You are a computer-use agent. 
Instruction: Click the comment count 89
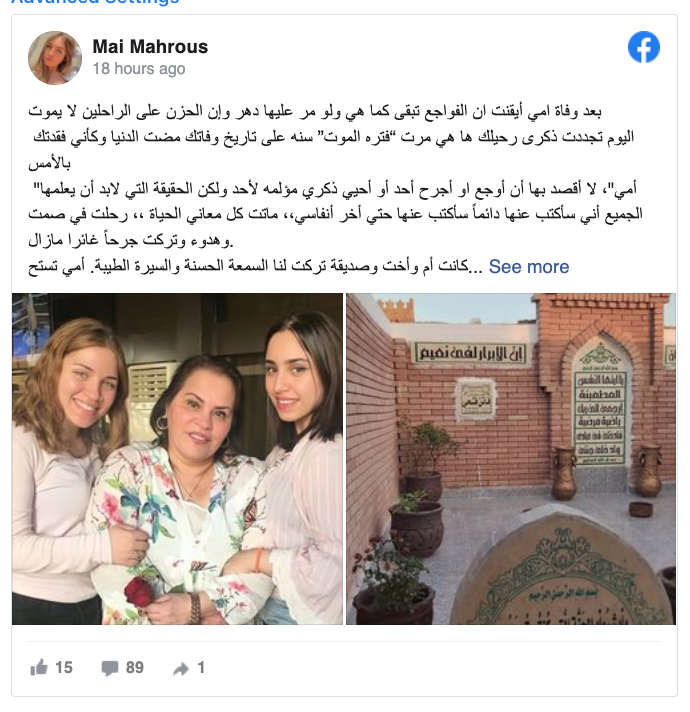click(135, 668)
